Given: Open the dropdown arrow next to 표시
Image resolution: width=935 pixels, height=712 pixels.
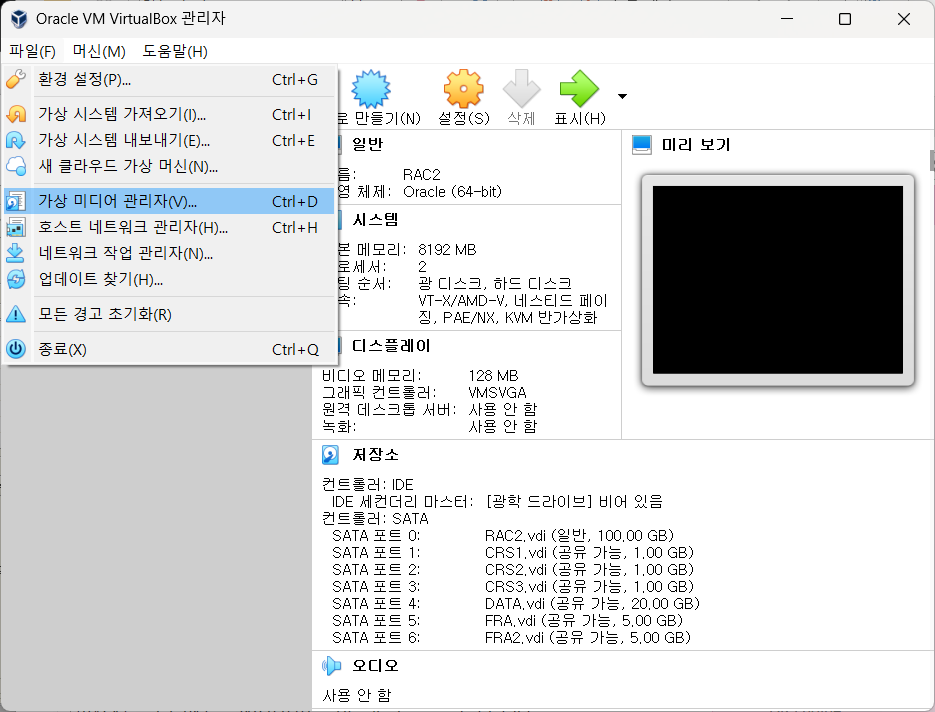Looking at the screenshot, I should pyautogui.click(x=623, y=96).
